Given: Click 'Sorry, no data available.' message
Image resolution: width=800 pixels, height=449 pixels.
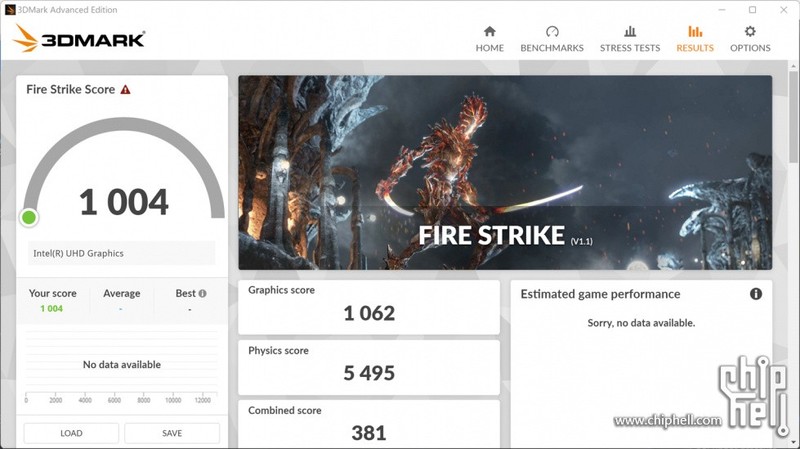Looking at the screenshot, I should tap(641, 323).
